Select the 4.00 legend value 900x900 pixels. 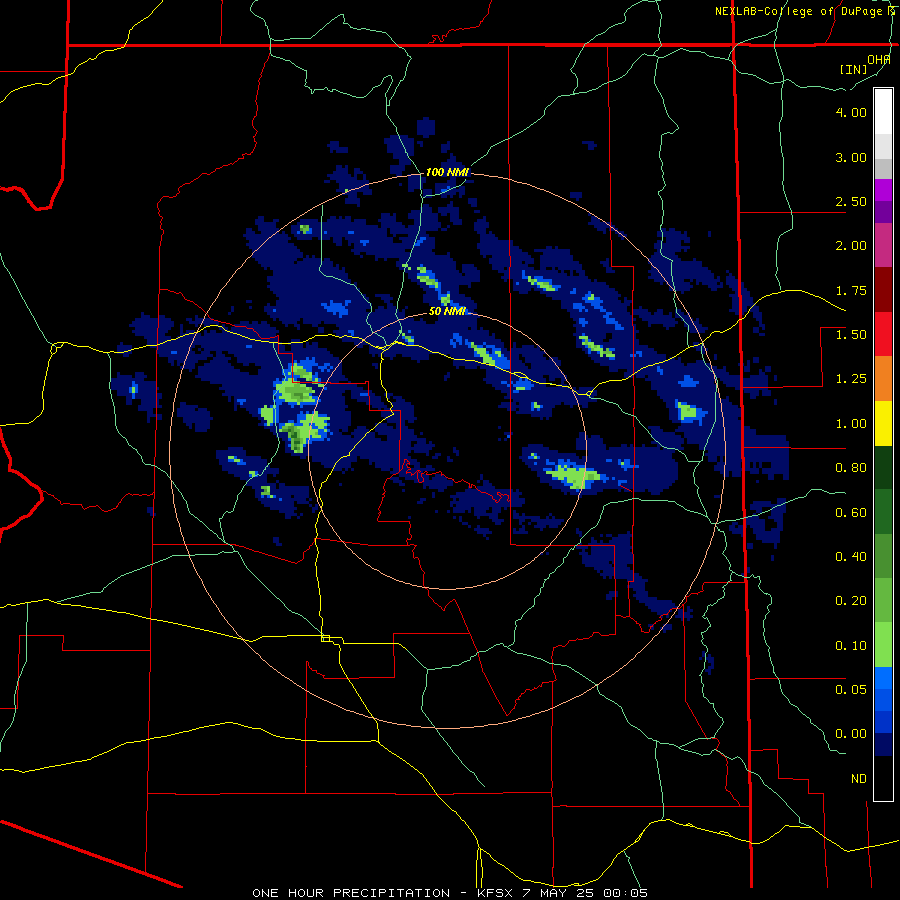tap(851, 112)
